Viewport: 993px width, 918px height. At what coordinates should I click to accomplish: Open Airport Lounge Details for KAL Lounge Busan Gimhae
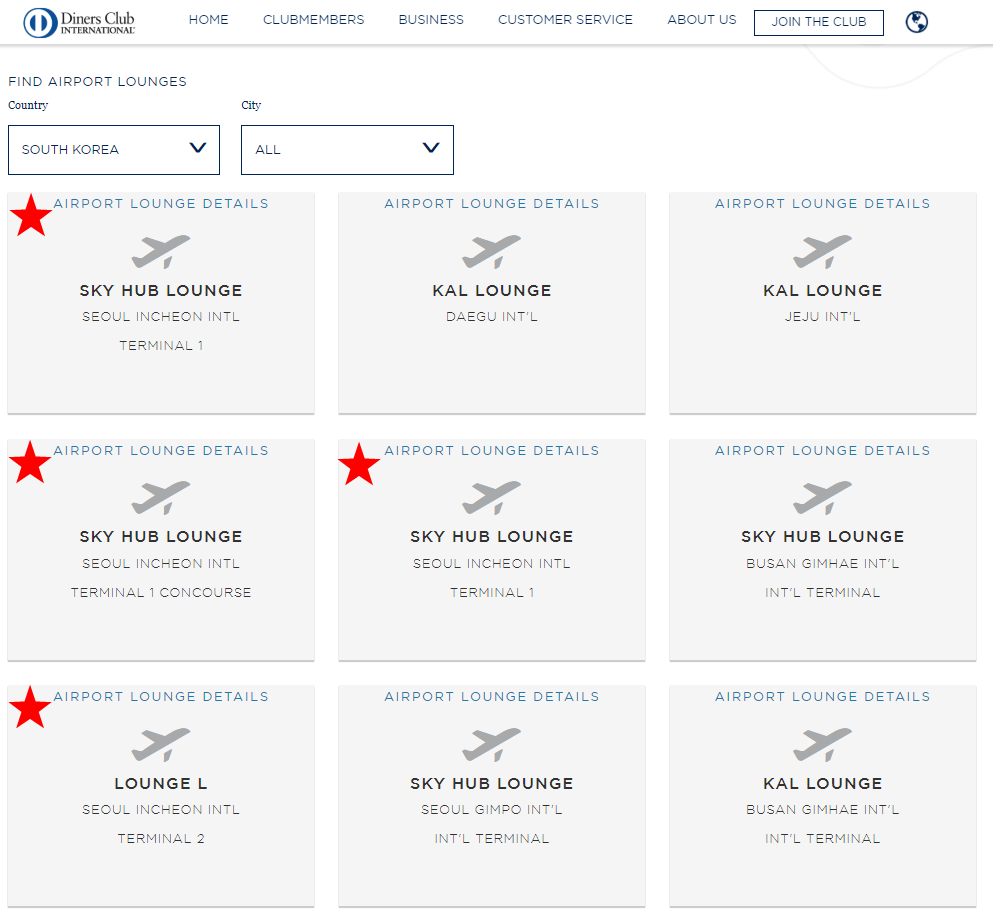coord(823,696)
